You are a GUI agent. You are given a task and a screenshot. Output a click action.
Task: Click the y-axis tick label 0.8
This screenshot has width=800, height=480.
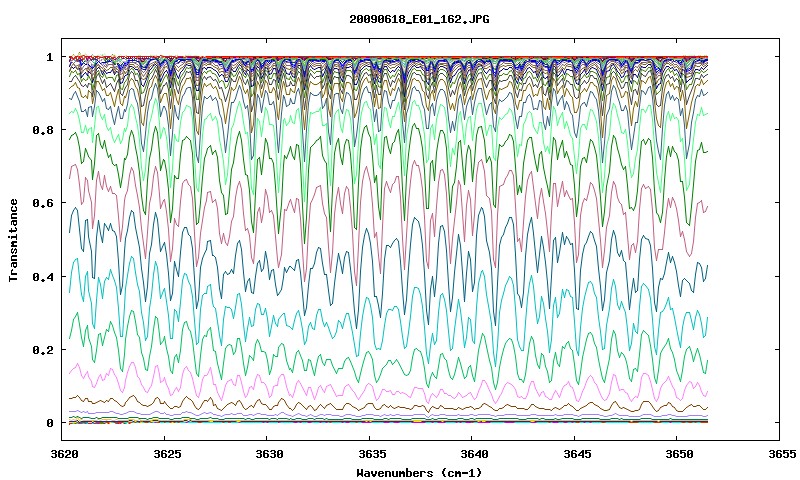coord(43,130)
